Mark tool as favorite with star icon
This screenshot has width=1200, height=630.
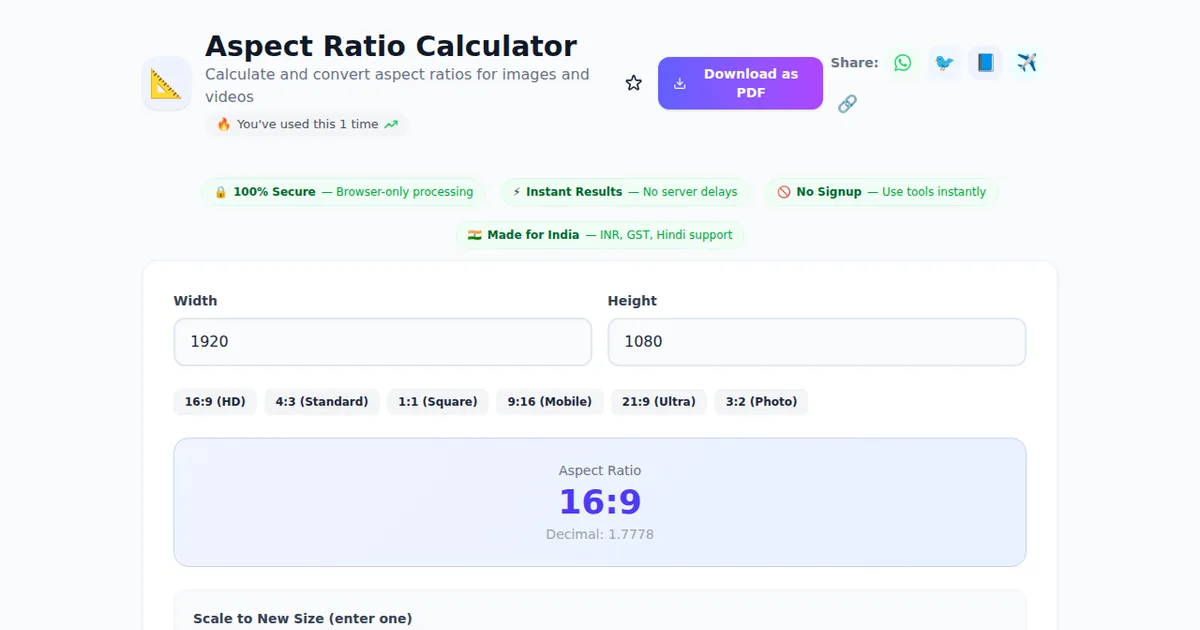(x=633, y=83)
